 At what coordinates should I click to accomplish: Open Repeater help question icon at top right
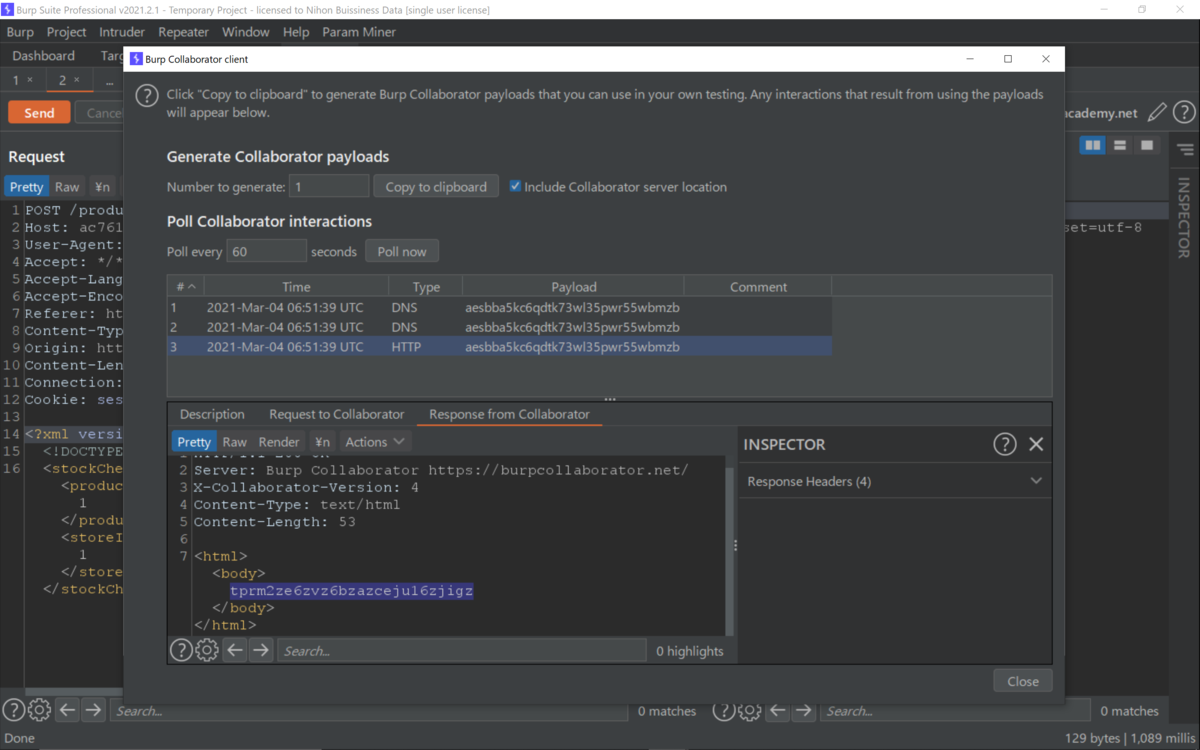[1184, 113]
